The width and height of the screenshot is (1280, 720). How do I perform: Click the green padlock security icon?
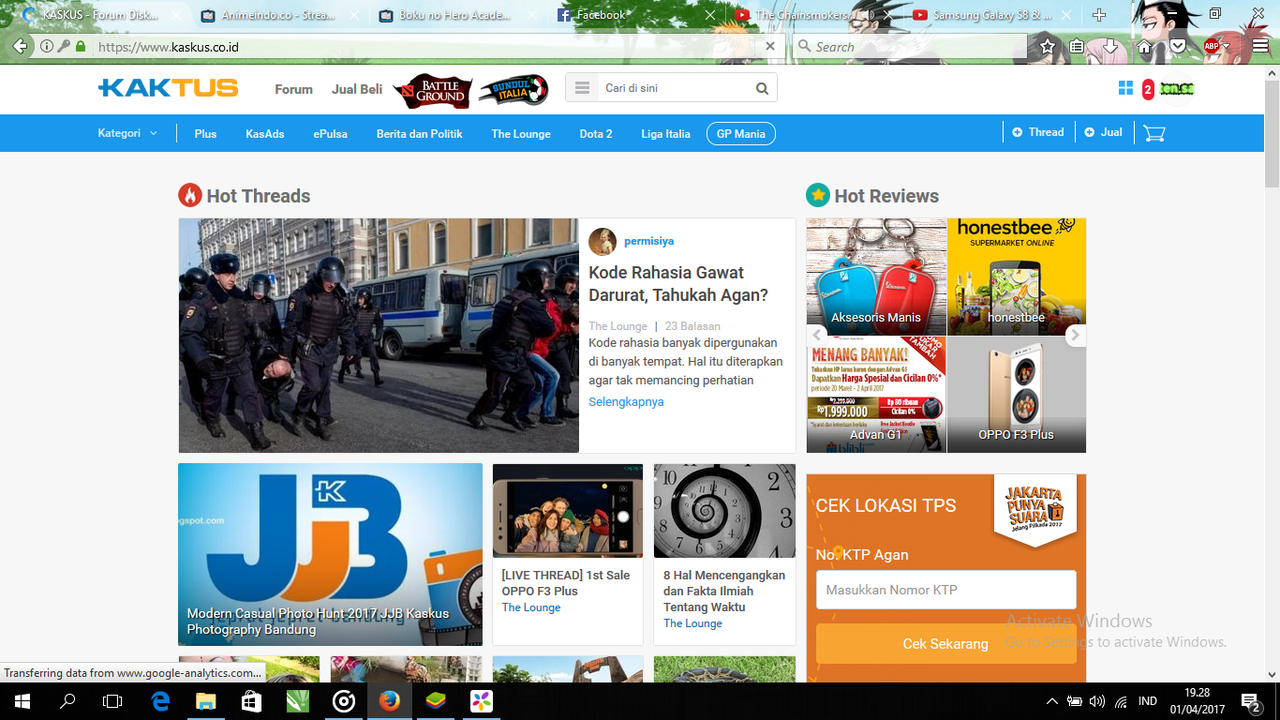79,47
